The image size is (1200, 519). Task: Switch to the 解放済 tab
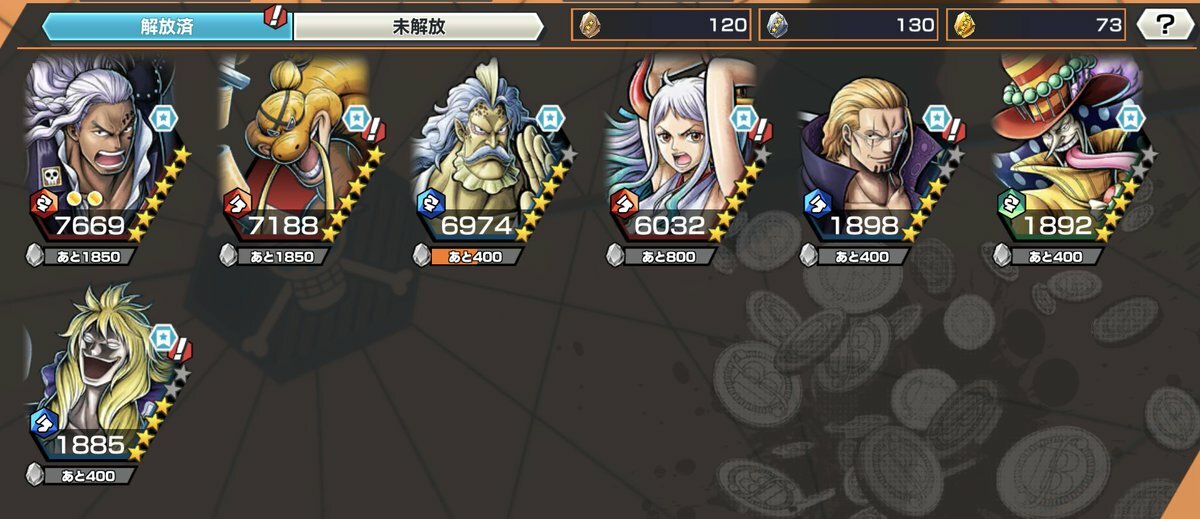166,27
